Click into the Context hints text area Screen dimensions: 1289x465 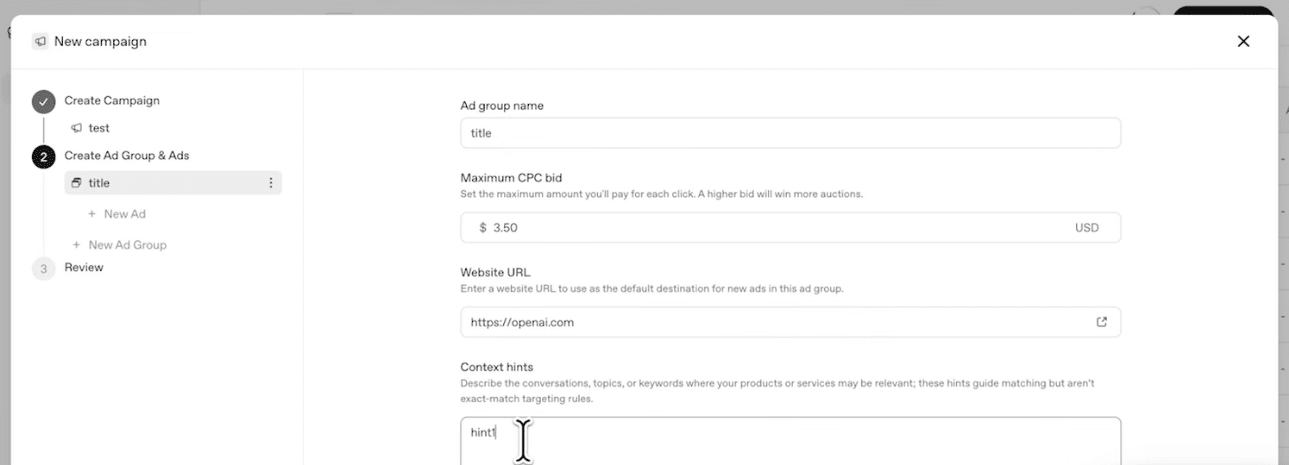(x=790, y=441)
